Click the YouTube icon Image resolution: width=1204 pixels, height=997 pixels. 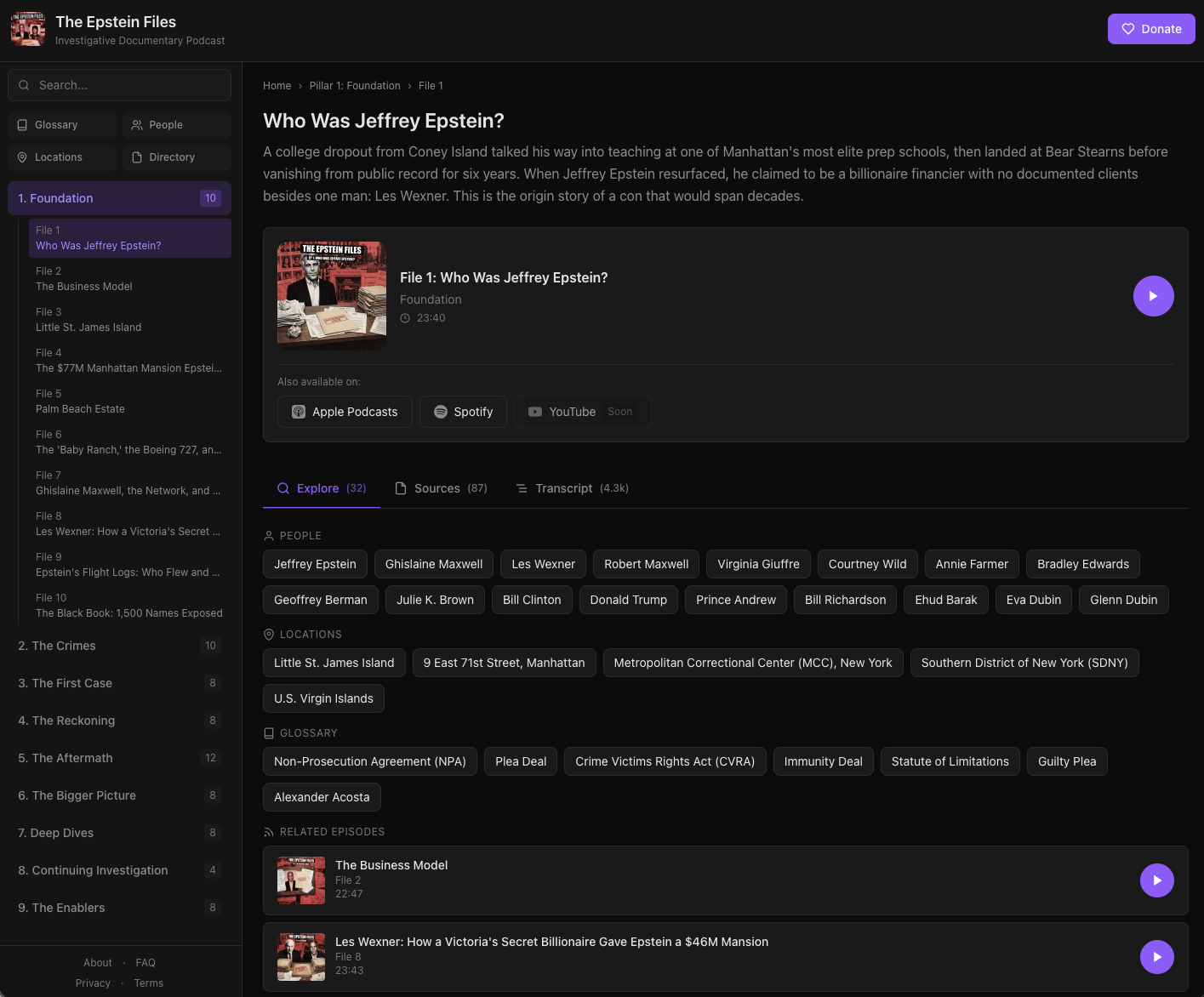(x=535, y=412)
